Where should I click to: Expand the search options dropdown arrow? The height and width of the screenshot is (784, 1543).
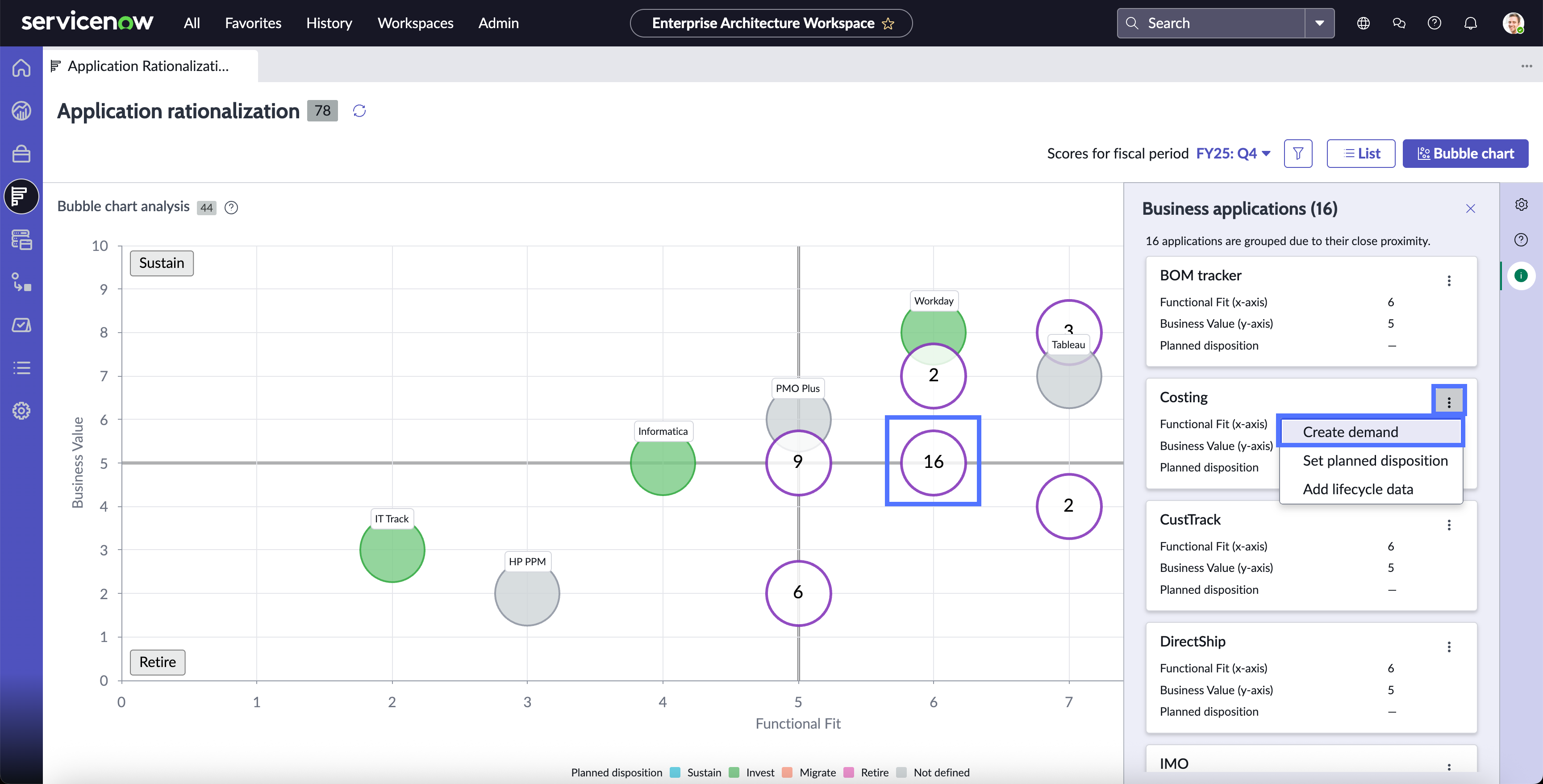(x=1320, y=23)
